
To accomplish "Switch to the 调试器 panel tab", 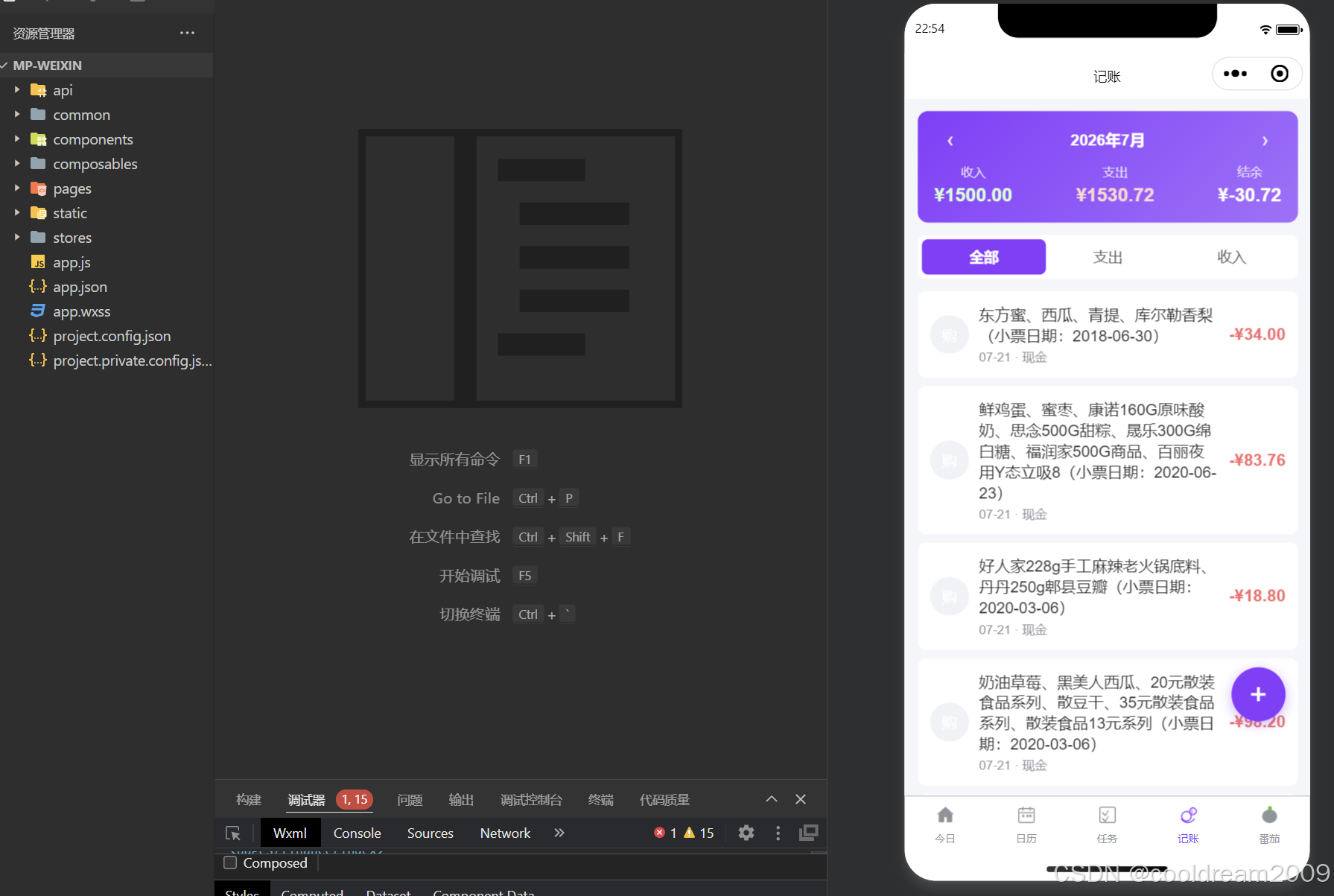I will point(307,800).
